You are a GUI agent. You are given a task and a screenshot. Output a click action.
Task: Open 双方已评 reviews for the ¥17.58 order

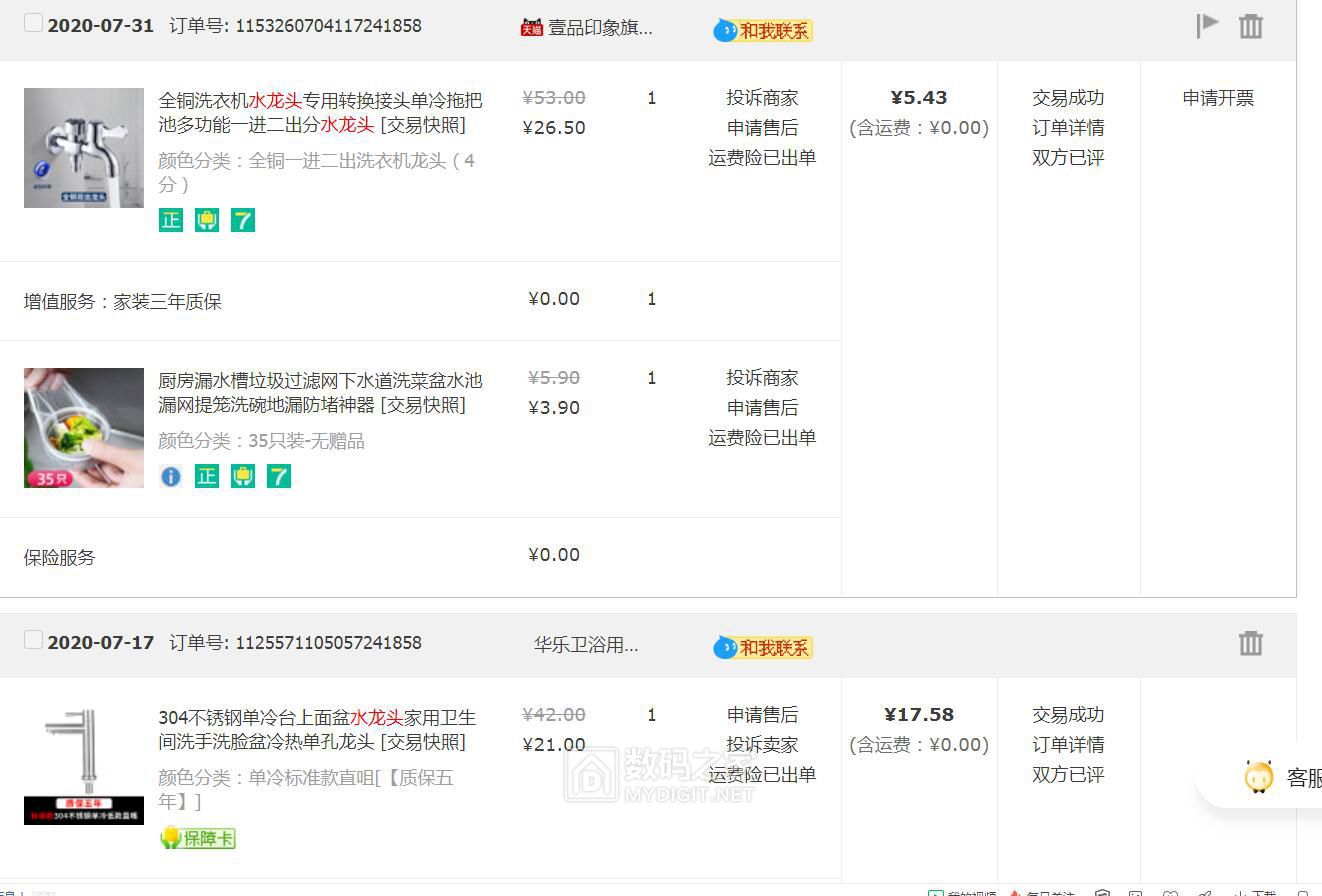1068,775
